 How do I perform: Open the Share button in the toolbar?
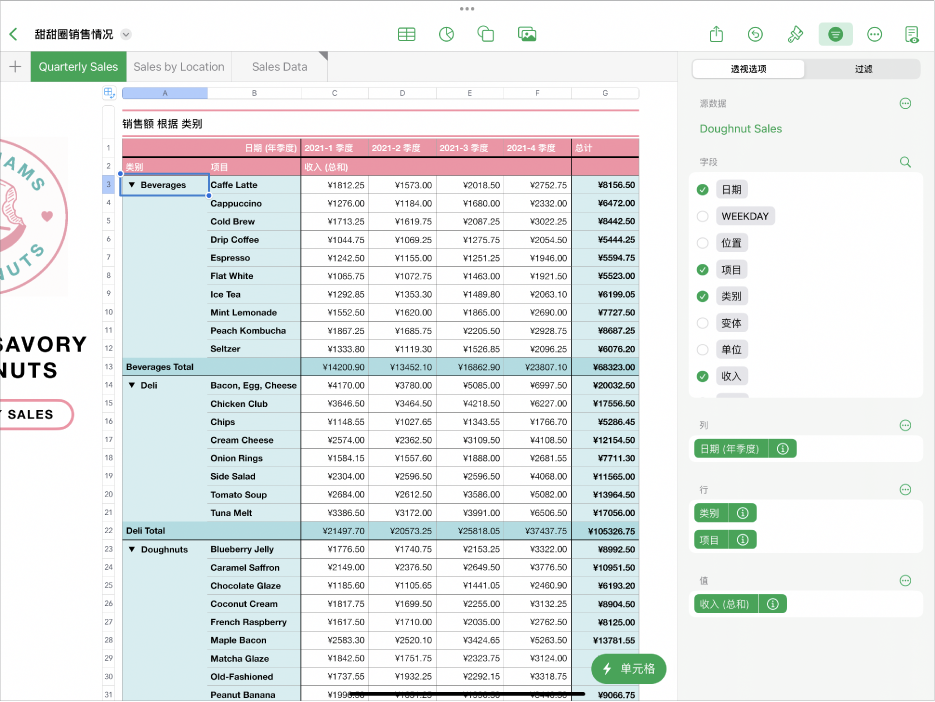716,35
